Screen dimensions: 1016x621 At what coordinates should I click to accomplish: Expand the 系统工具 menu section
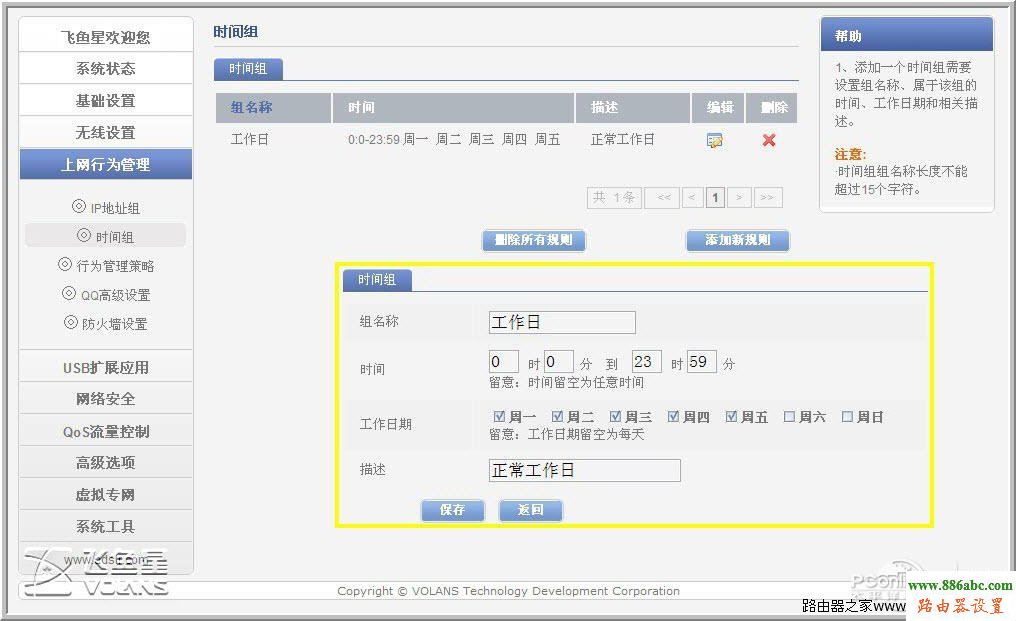click(105, 526)
